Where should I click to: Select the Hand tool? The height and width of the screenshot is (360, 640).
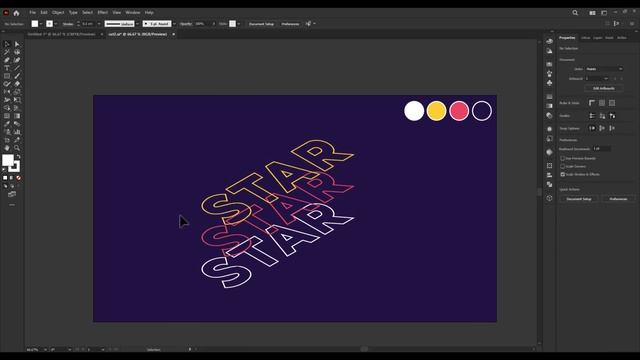pos(7,148)
